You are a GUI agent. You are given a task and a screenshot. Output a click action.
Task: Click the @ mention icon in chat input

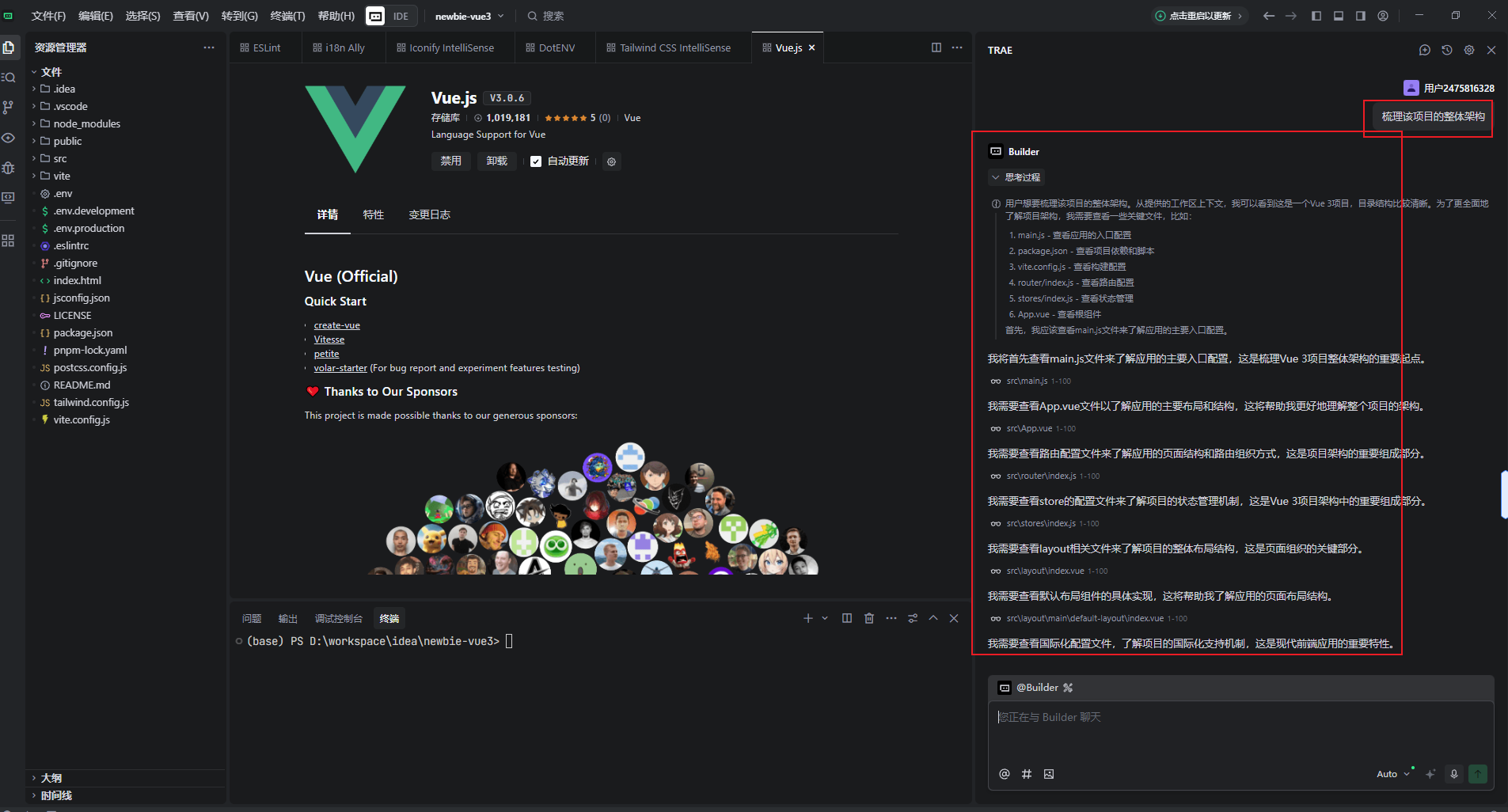[1005, 774]
